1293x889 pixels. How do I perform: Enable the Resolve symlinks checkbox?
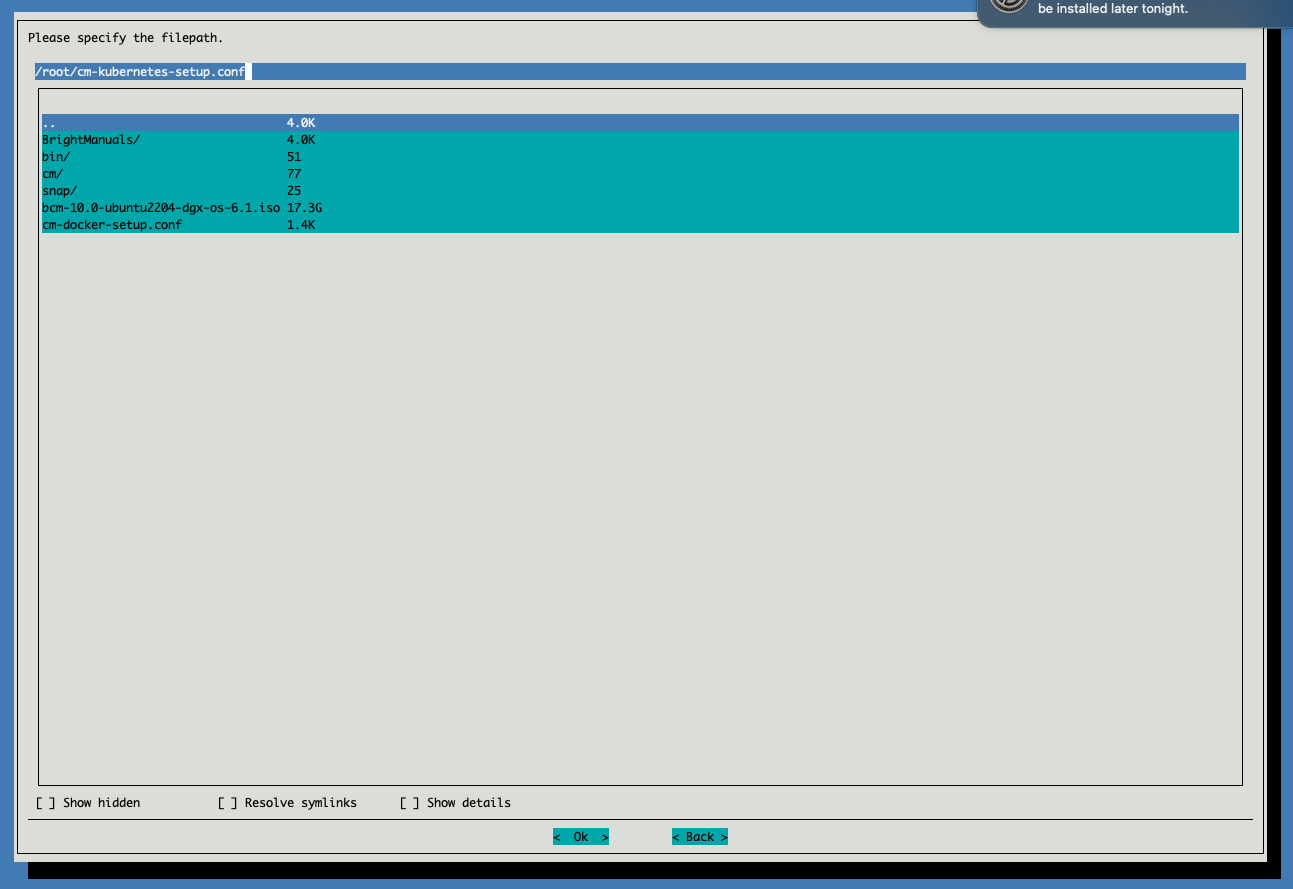coord(227,803)
